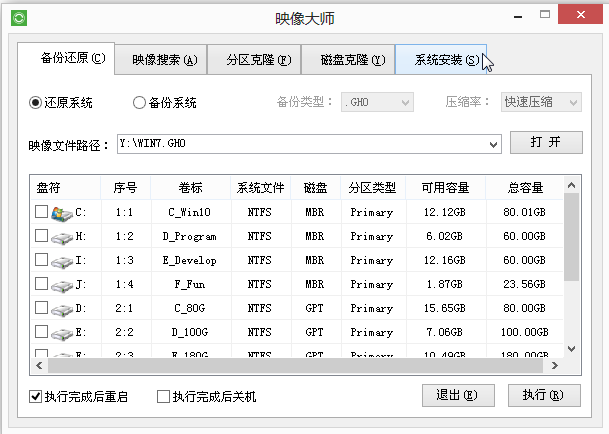Click the I: drive icon
The image size is (609, 434).
point(62,260)
